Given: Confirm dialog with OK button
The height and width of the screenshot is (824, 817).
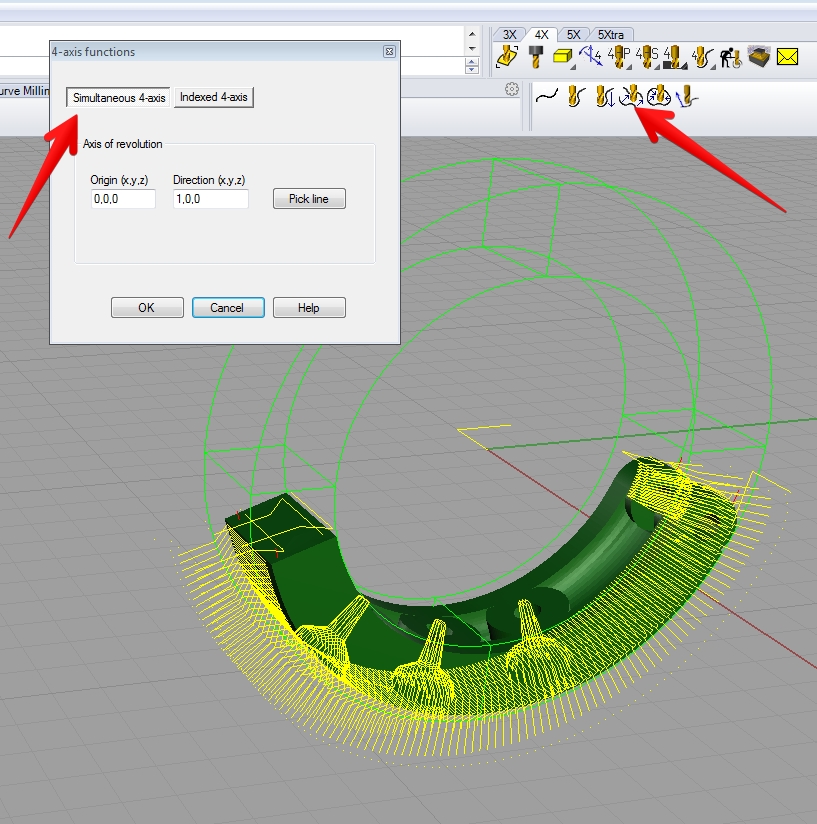Looking at the screenshot, I should [147, 308].
